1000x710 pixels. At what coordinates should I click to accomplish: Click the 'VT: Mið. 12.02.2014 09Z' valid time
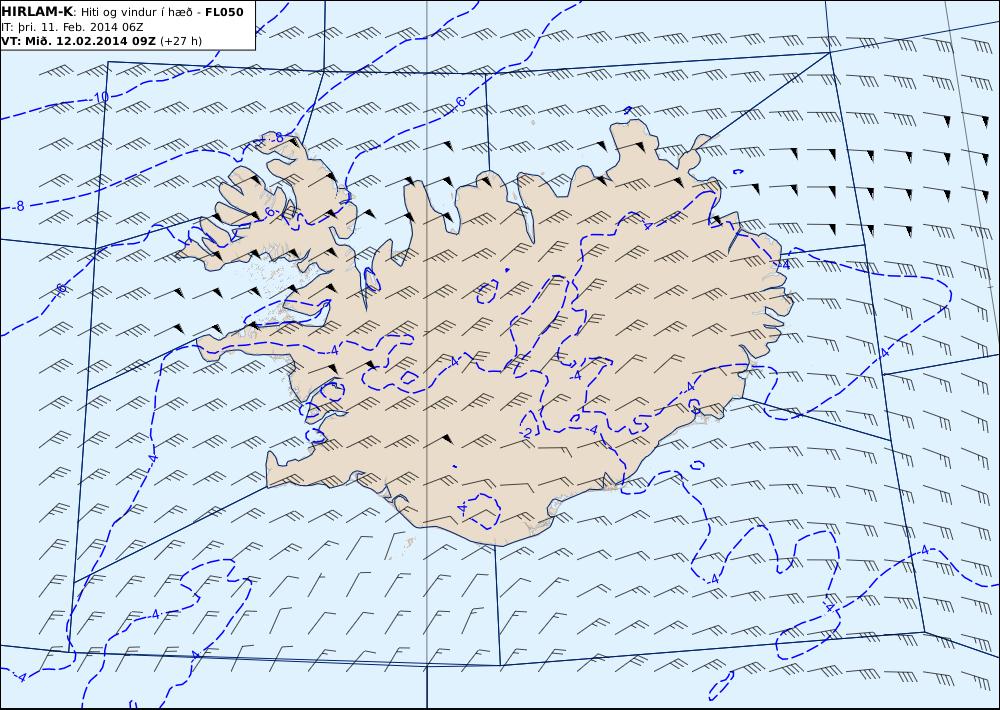pyautogui.click(x=78, y=41)
